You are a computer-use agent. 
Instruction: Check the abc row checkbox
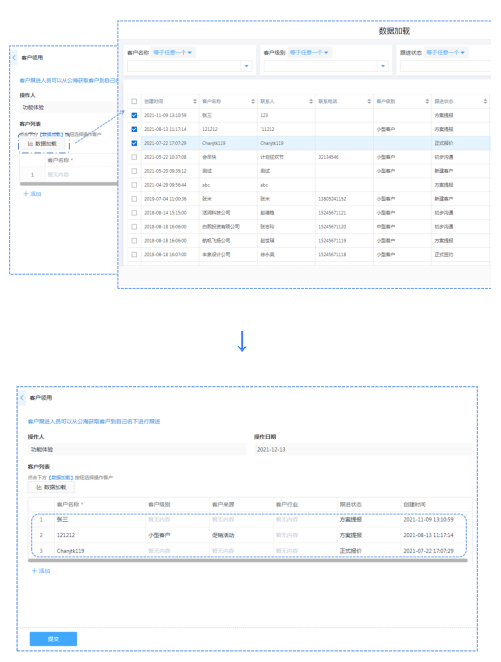coord(134,185)
